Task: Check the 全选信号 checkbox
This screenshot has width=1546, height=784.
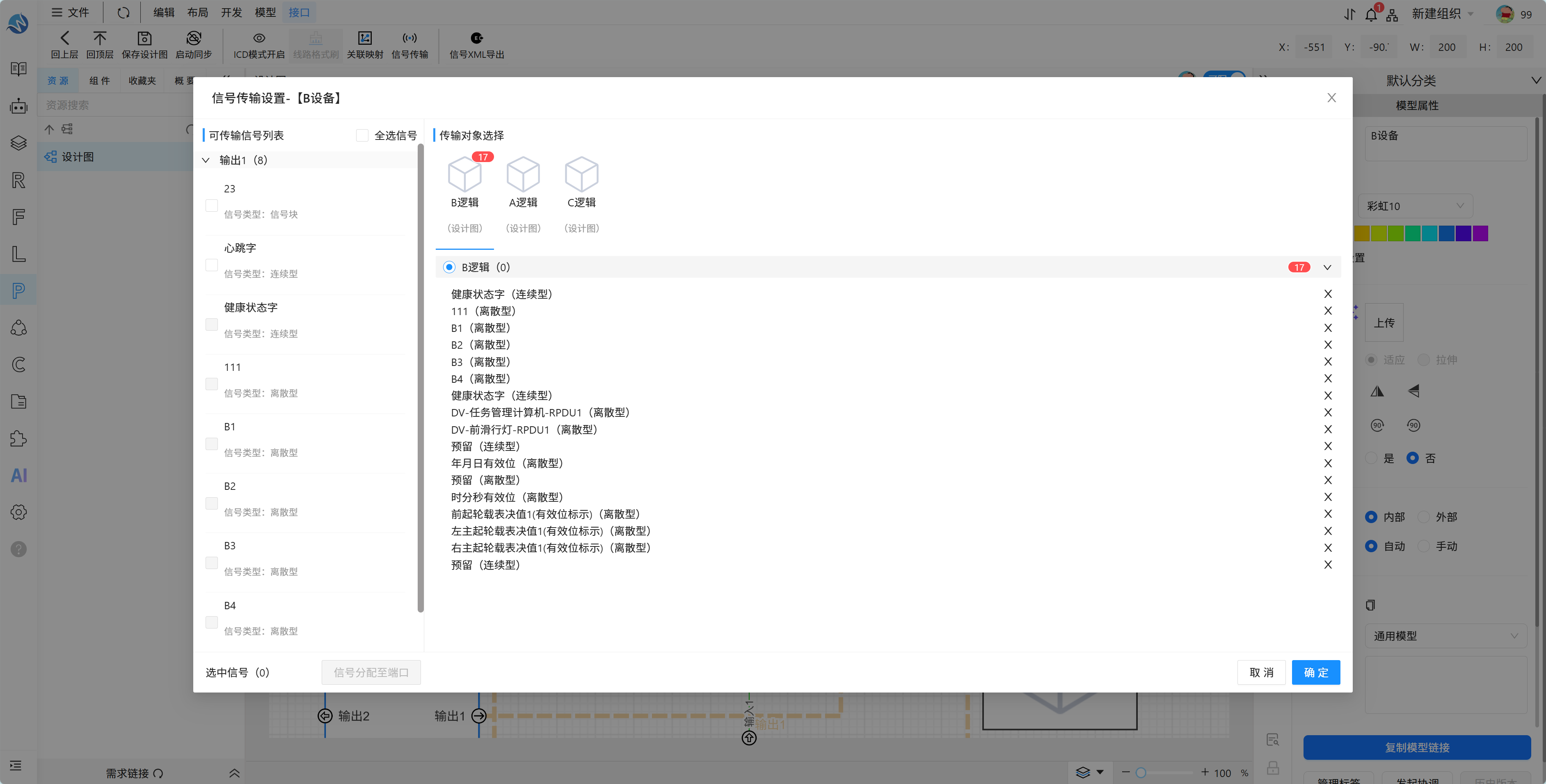Action: point(362,135)
